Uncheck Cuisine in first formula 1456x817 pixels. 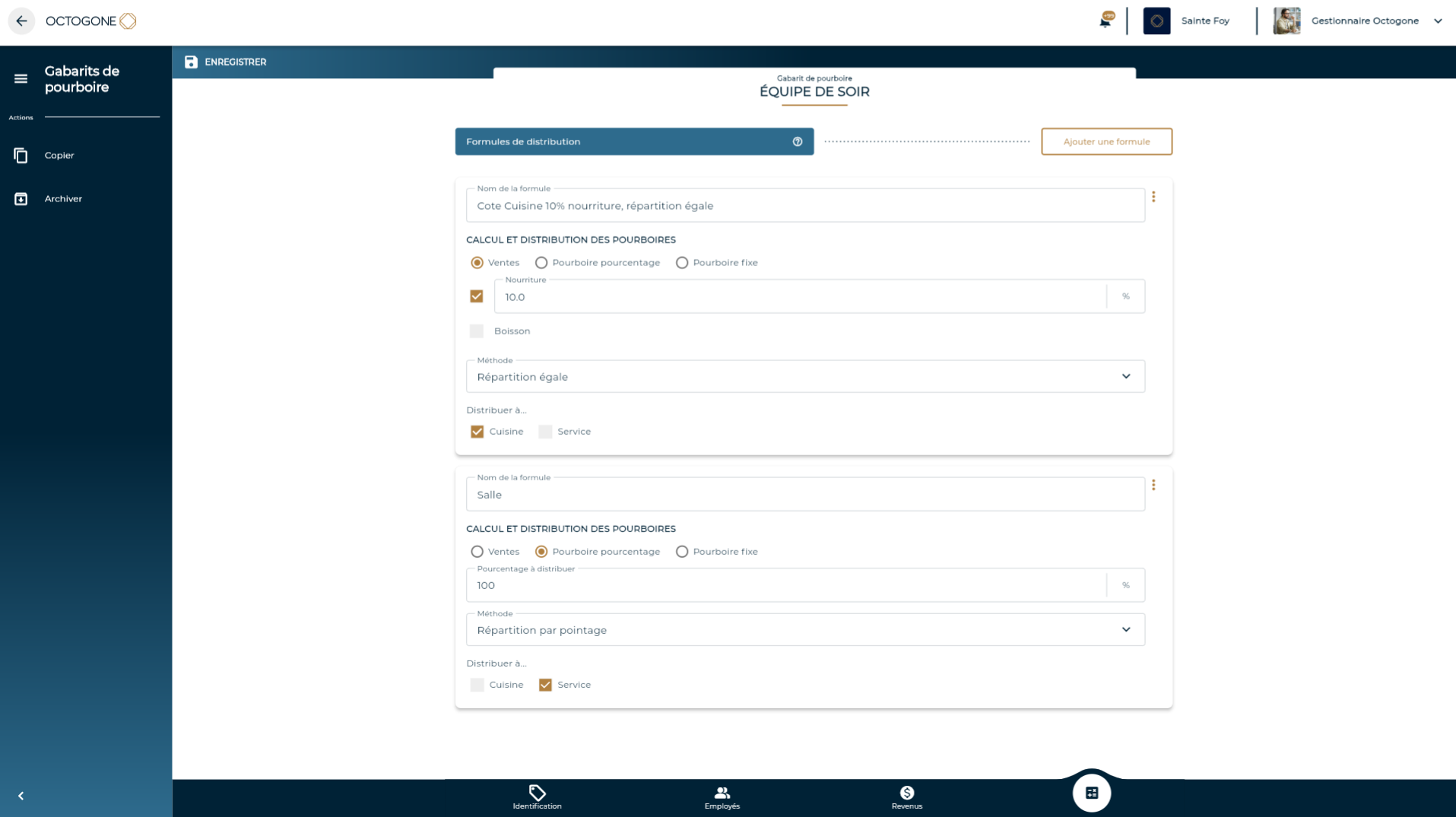click(x=477, y=432)
